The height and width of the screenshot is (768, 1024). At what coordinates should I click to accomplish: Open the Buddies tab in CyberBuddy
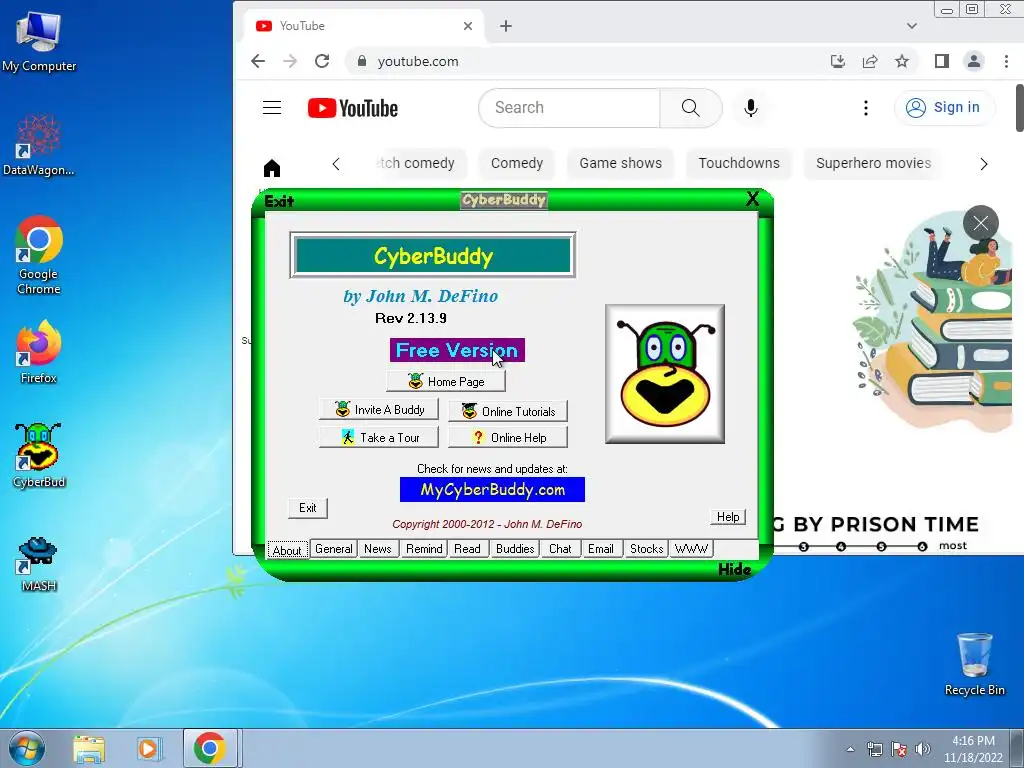click(515, 549)
